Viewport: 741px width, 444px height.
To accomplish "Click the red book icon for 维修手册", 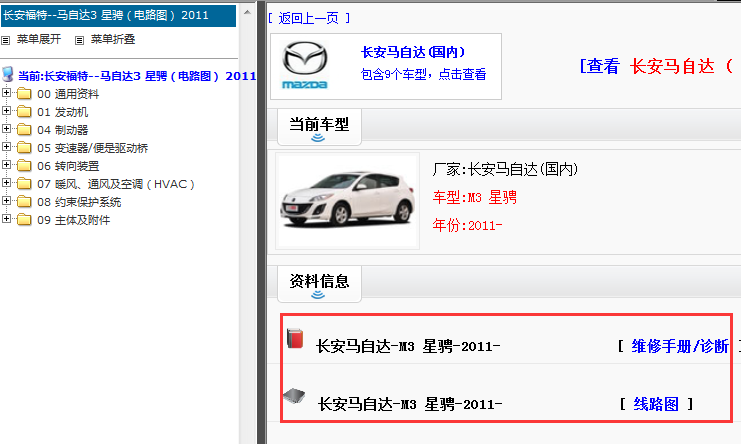I will [x=295, y=338].
